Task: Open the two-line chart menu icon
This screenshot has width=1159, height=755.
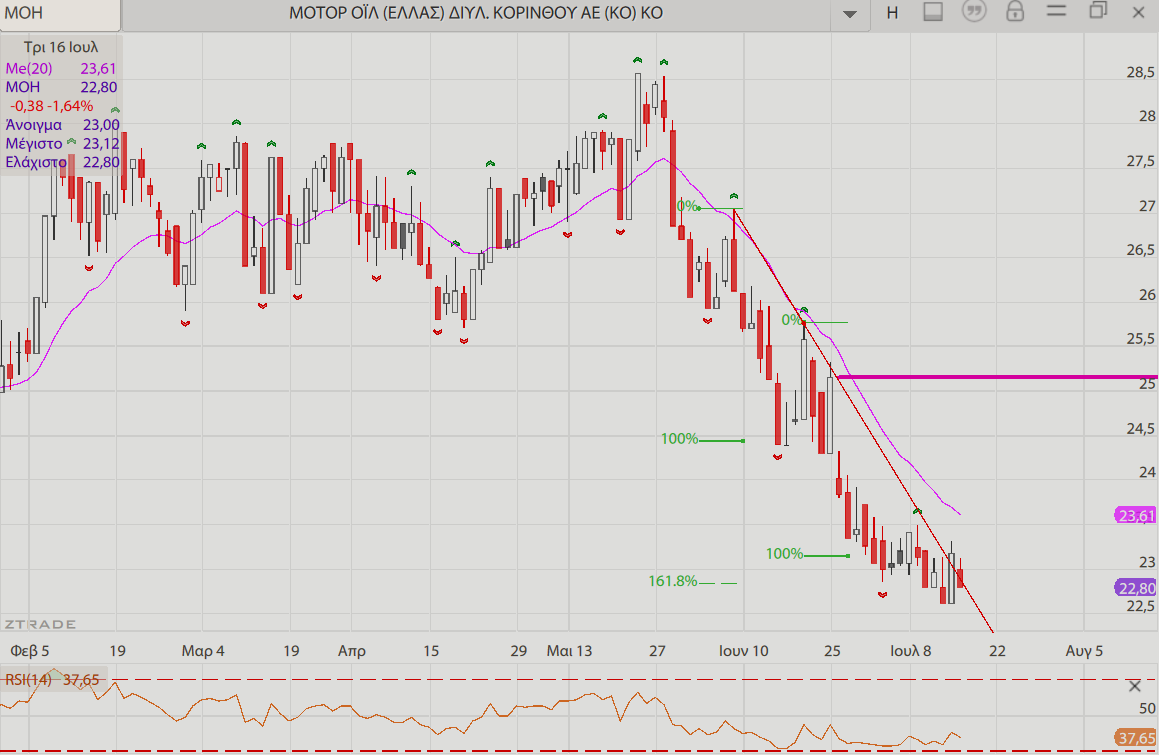Action: point(1056,11)
